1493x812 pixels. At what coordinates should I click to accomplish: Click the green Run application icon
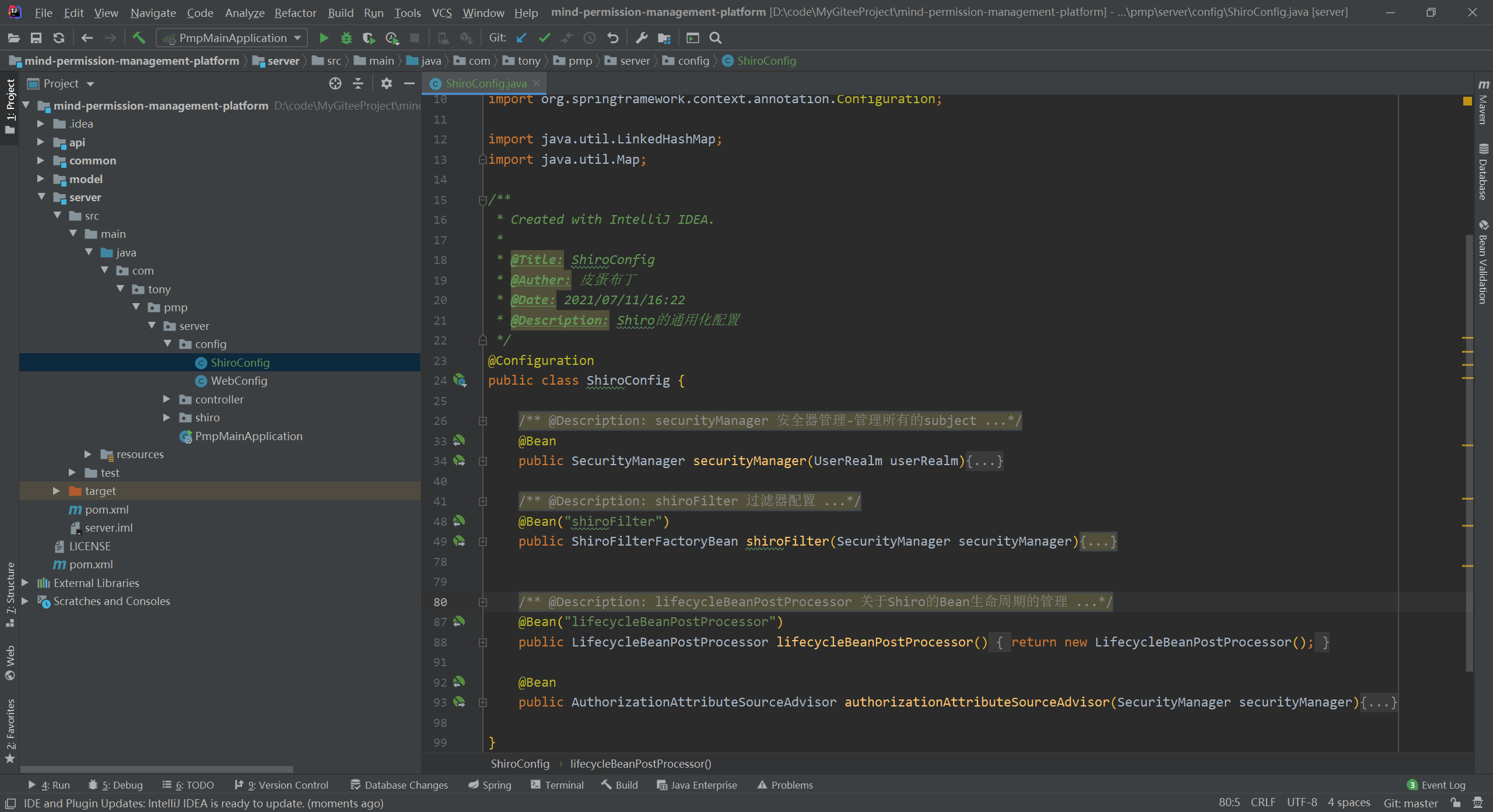[x=324, y=38]
